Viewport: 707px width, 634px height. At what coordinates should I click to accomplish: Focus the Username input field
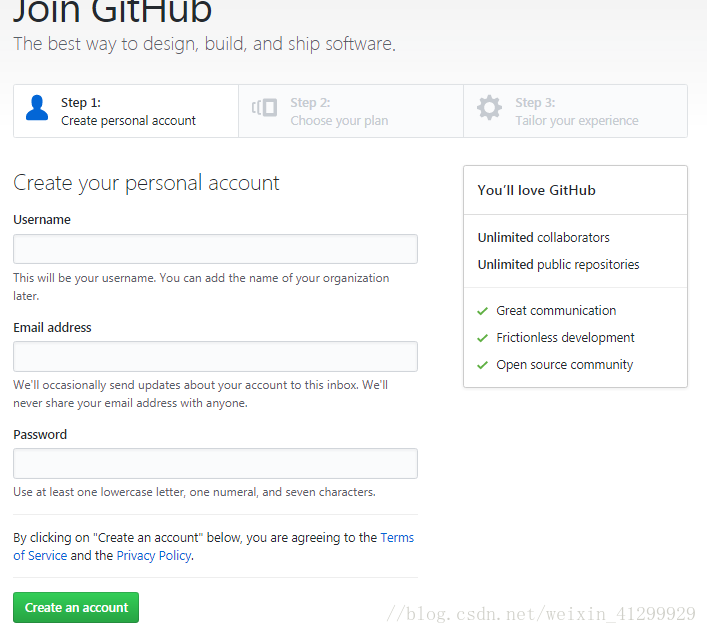click(216, 249)
